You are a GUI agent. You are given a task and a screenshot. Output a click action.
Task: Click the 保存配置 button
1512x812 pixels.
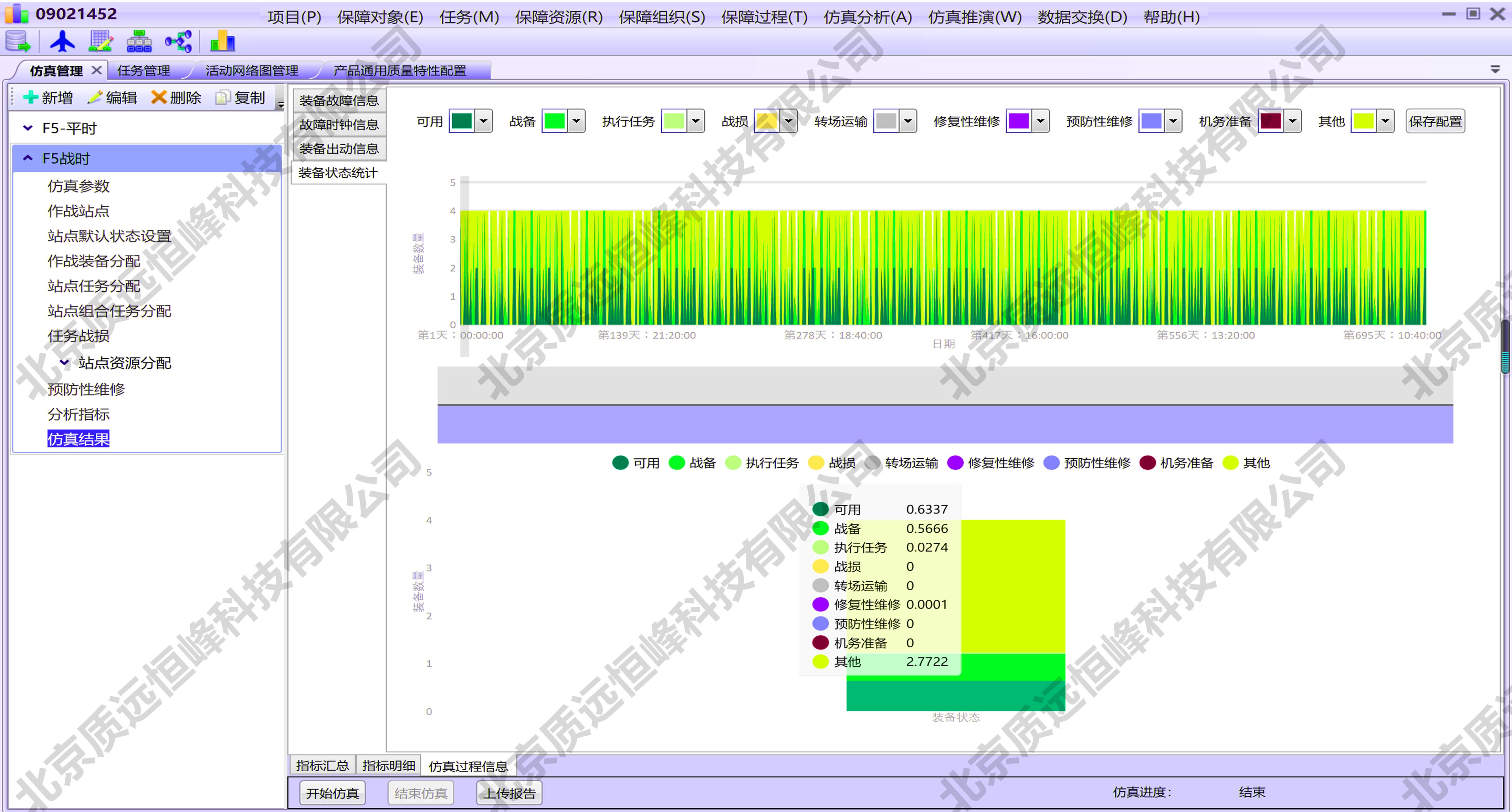[x=1435, y=122]
